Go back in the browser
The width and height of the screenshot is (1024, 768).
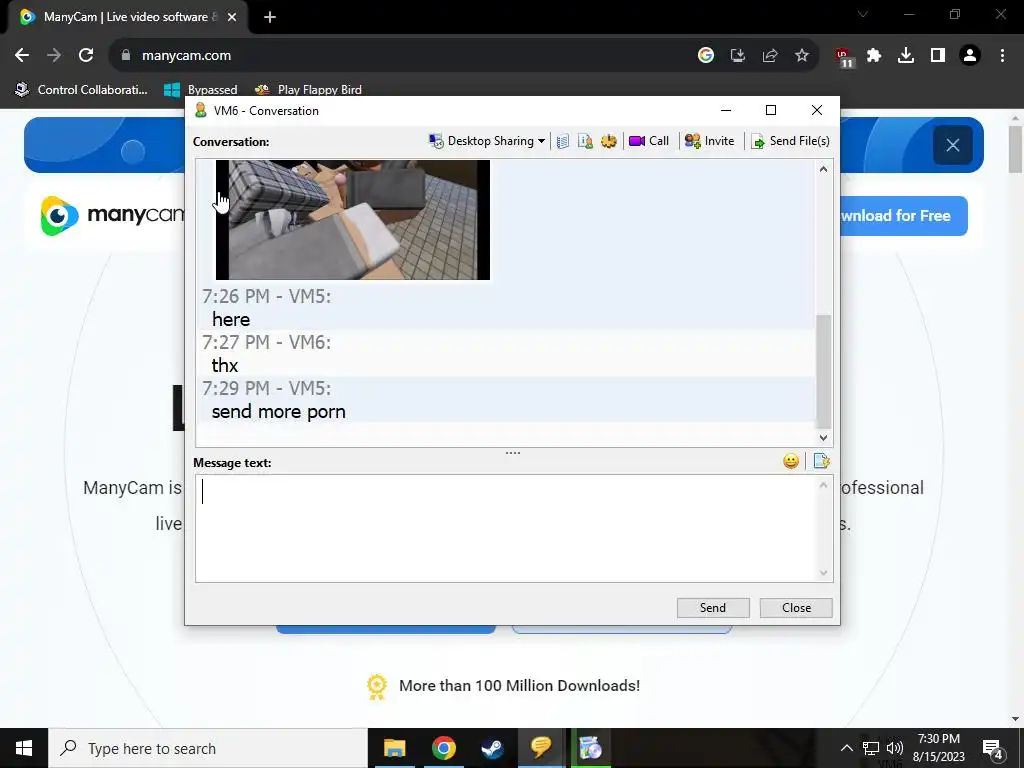[22, 56]
